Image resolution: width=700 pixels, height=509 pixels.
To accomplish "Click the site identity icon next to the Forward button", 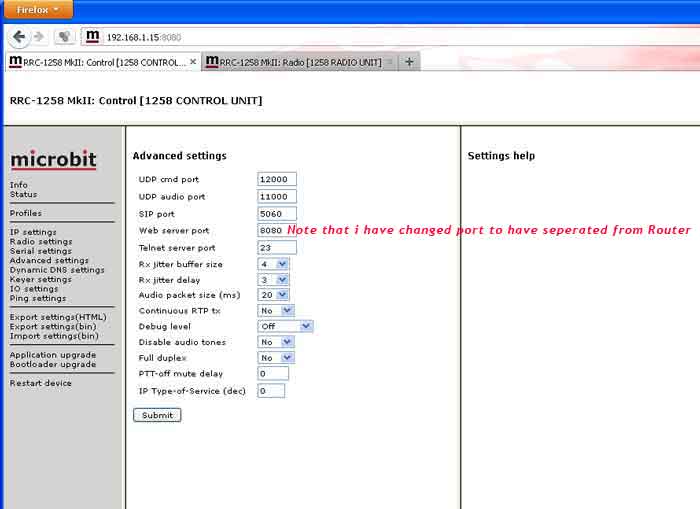I will pyautogui.click(x=64, y=37).
